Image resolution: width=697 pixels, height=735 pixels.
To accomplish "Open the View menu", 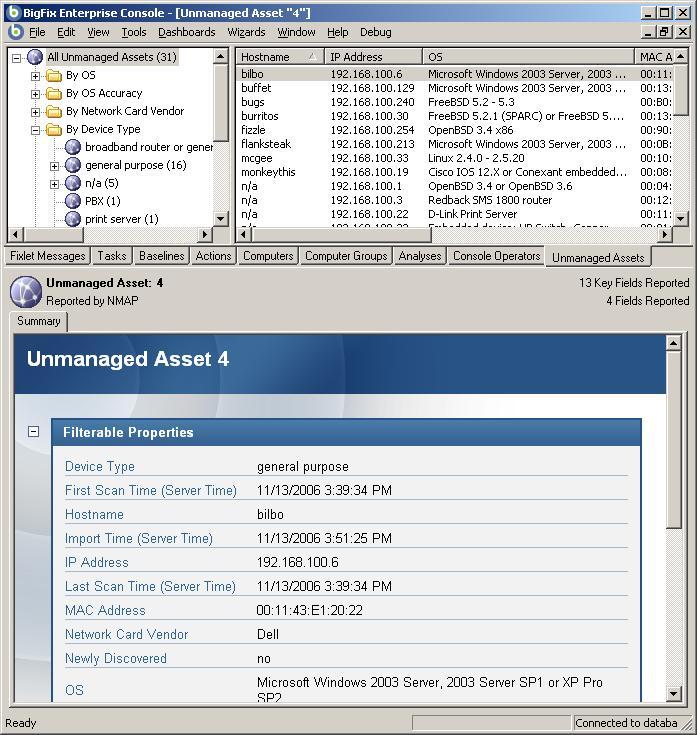I will click(x=98, y=32).
